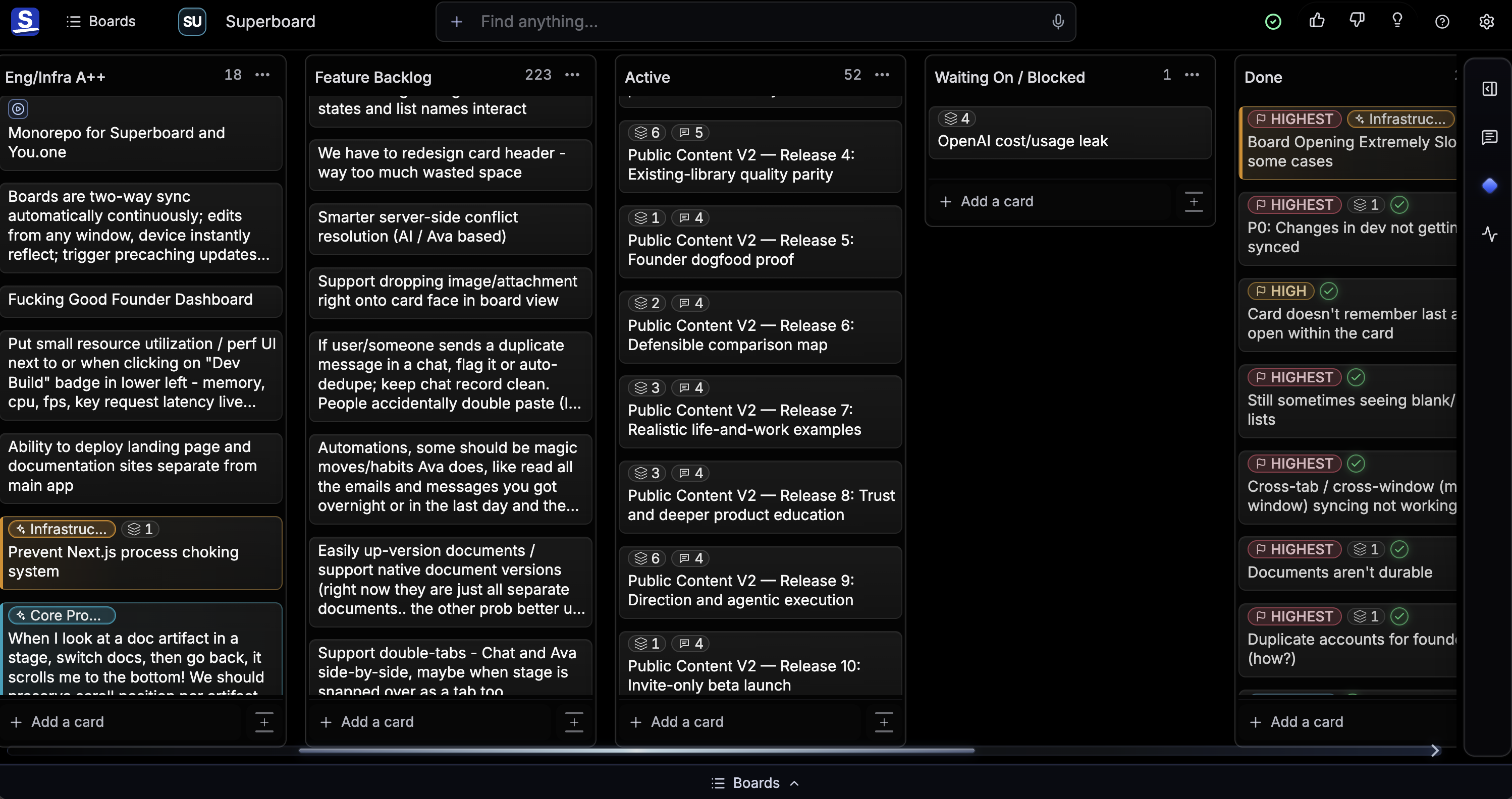The image size is (1512, 799).
Task: Click the subtask count badge on OpenAI cost/usage leak
Action: 956,119
